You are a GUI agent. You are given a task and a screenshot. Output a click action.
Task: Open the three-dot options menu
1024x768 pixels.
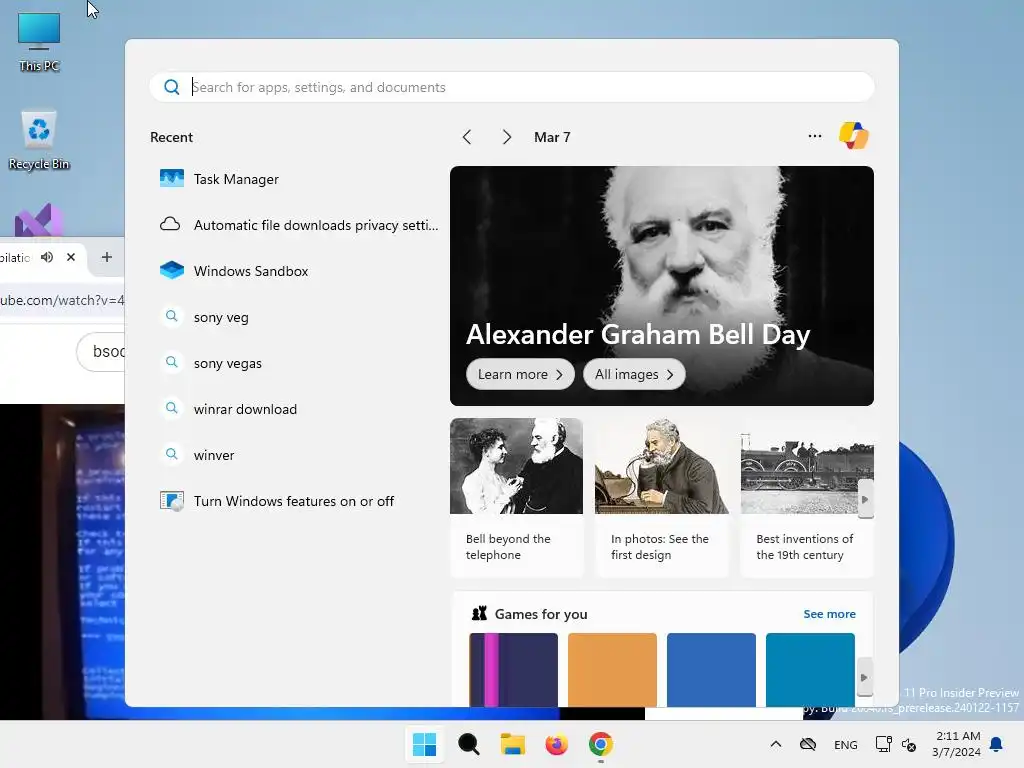814,136
